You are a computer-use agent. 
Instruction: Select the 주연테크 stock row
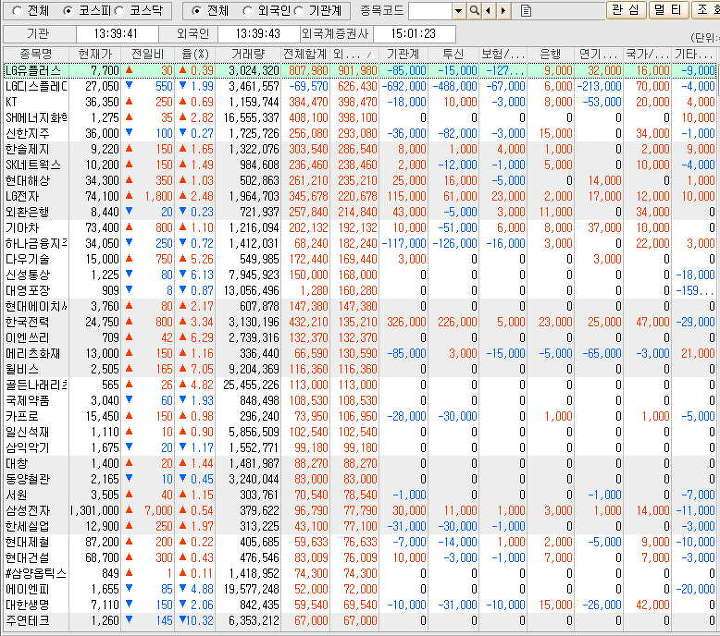(x=360, y=621)
